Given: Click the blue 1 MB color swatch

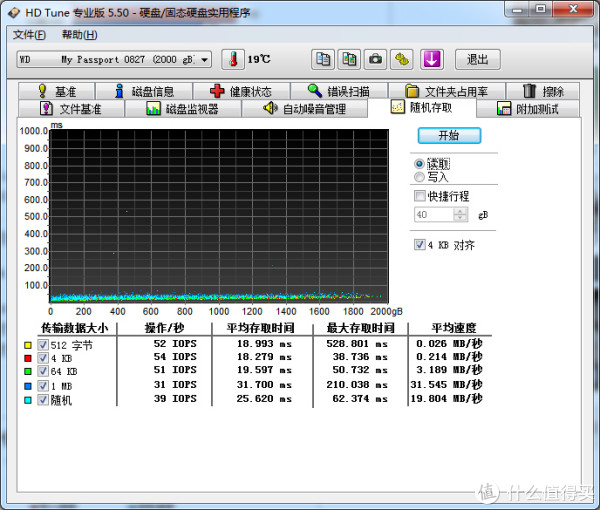Looking at the screenshot, I should (x=28, y=386).
